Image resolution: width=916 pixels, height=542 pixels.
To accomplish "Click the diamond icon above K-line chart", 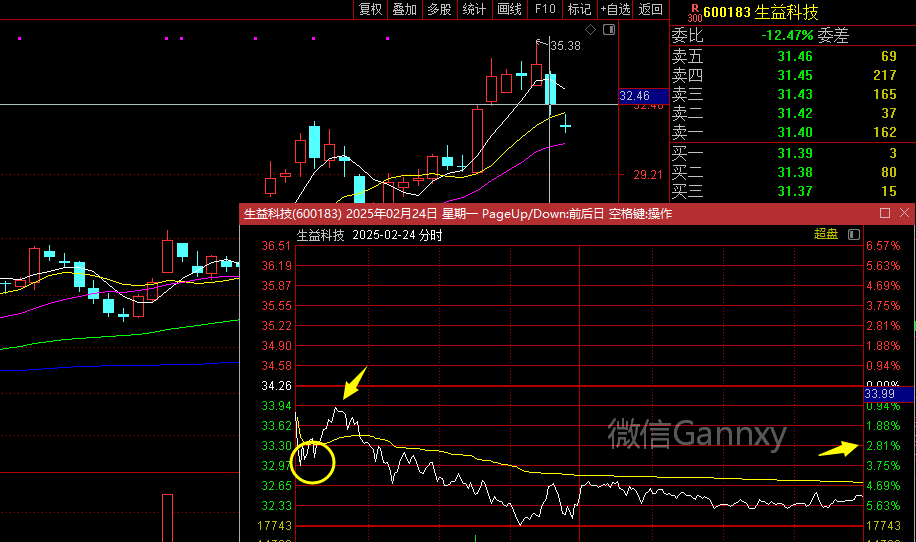I will coord(591,30).
